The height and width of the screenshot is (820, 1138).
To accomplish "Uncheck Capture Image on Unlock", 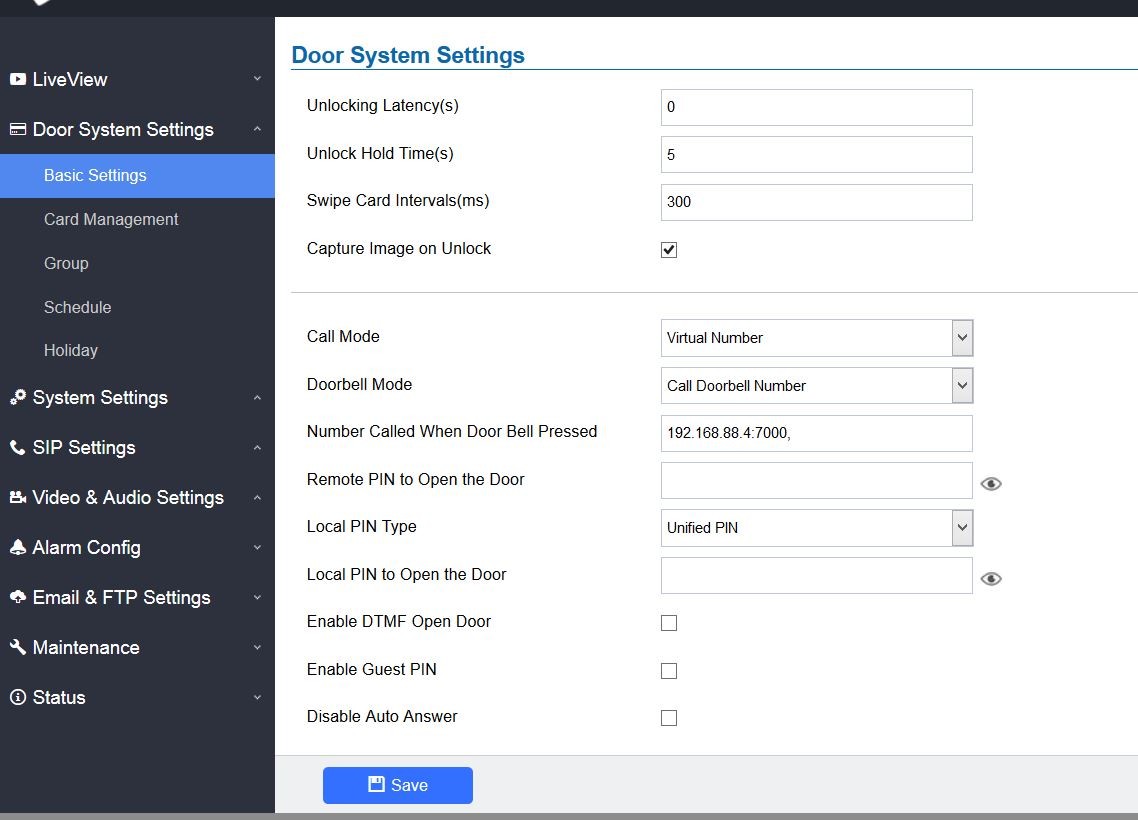I will pos(669,250).
